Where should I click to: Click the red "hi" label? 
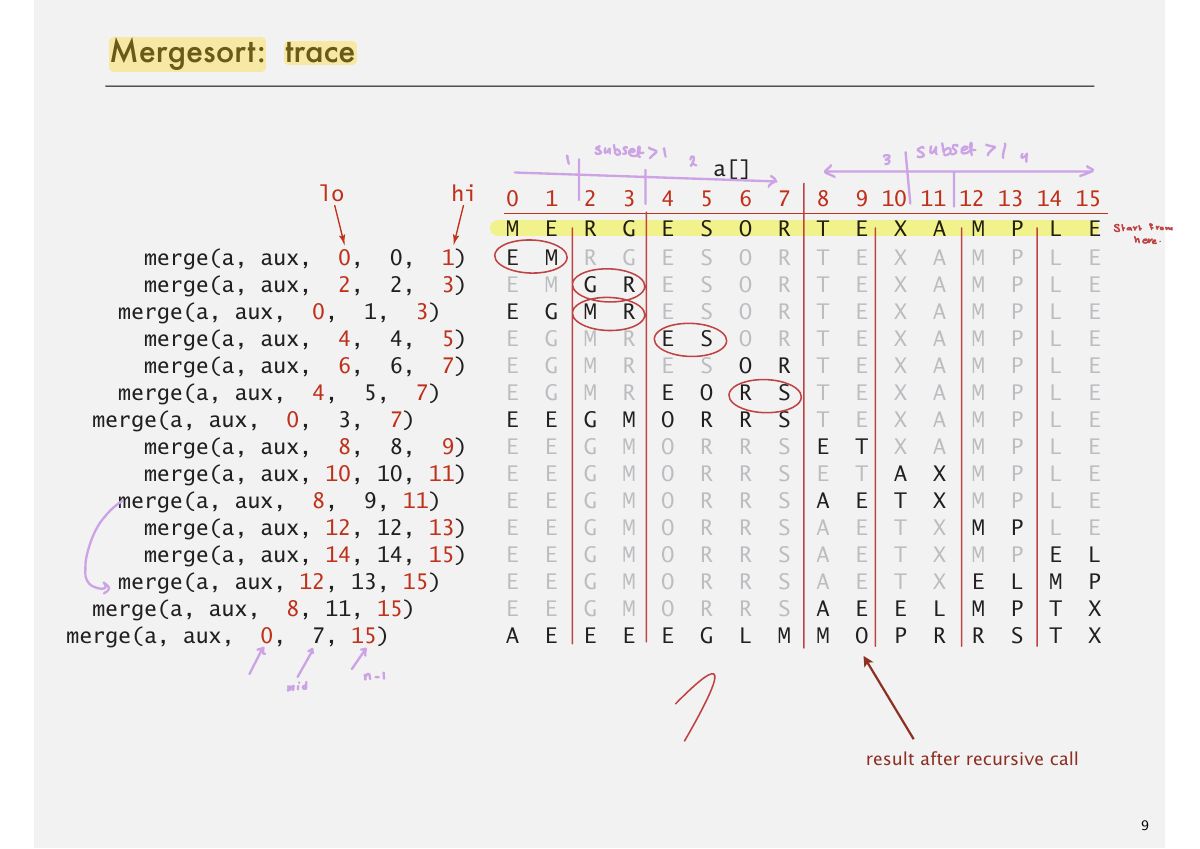(462, 193)
